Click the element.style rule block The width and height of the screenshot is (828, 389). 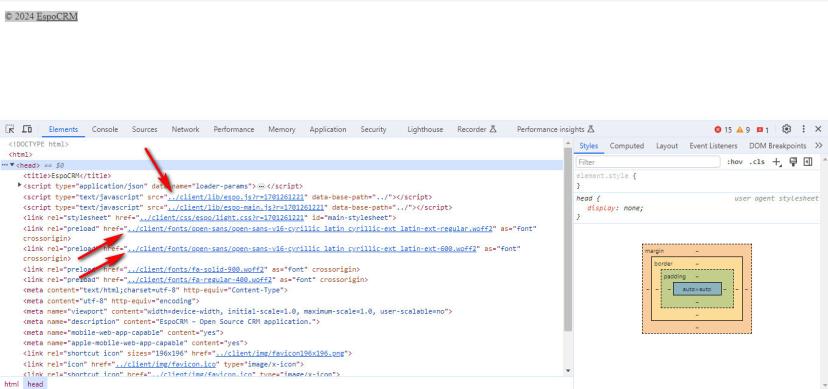click(698, 181)
